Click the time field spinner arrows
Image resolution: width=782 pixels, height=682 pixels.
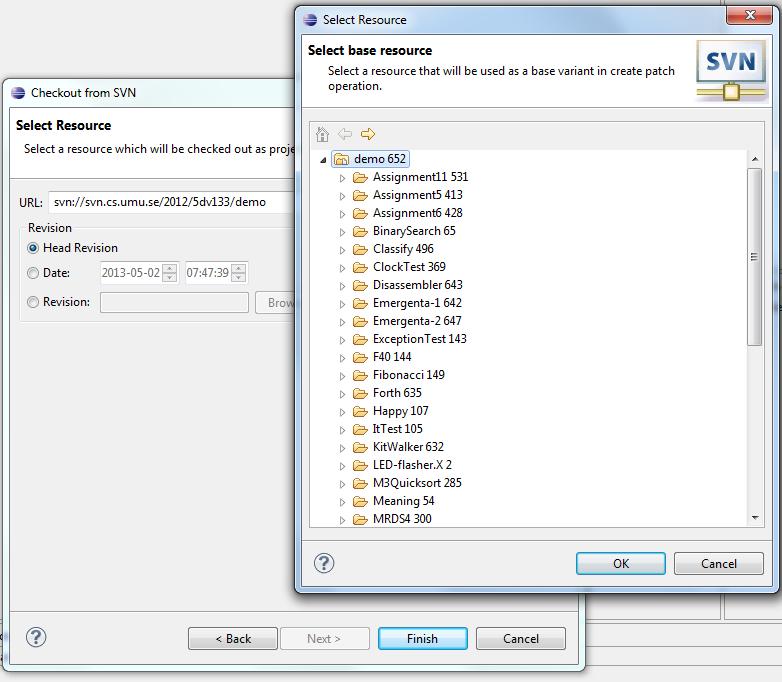pyautogui.click(x=239, y=273)
